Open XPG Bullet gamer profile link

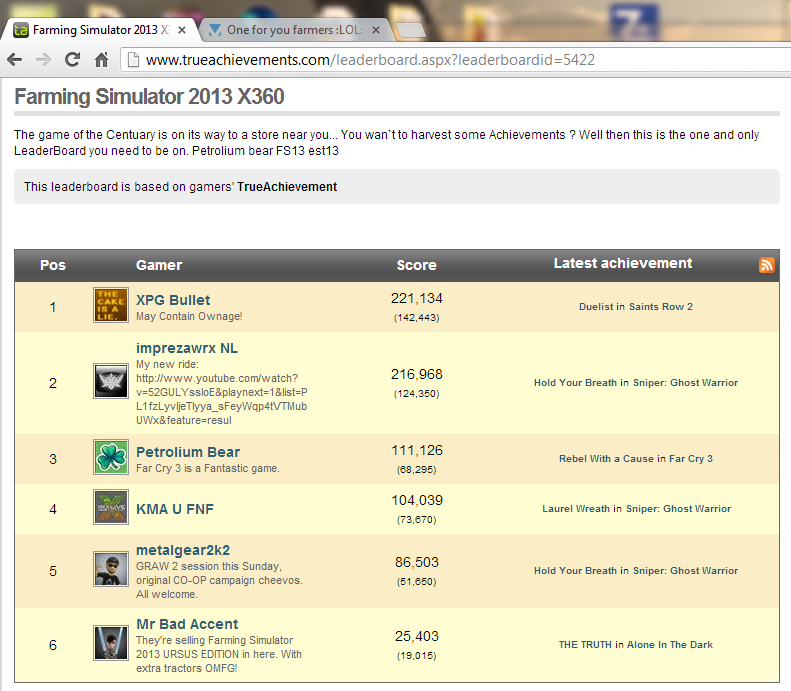point(173,300)
